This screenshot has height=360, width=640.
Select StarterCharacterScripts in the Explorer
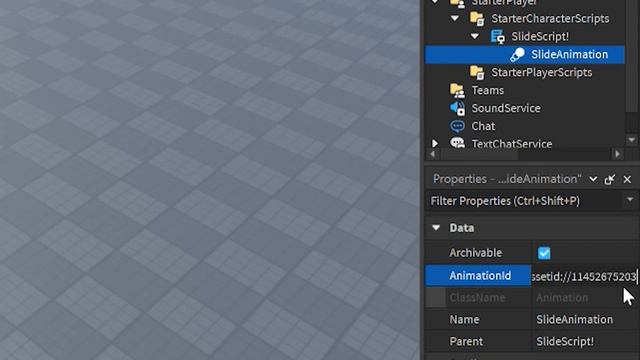[550, 18]
